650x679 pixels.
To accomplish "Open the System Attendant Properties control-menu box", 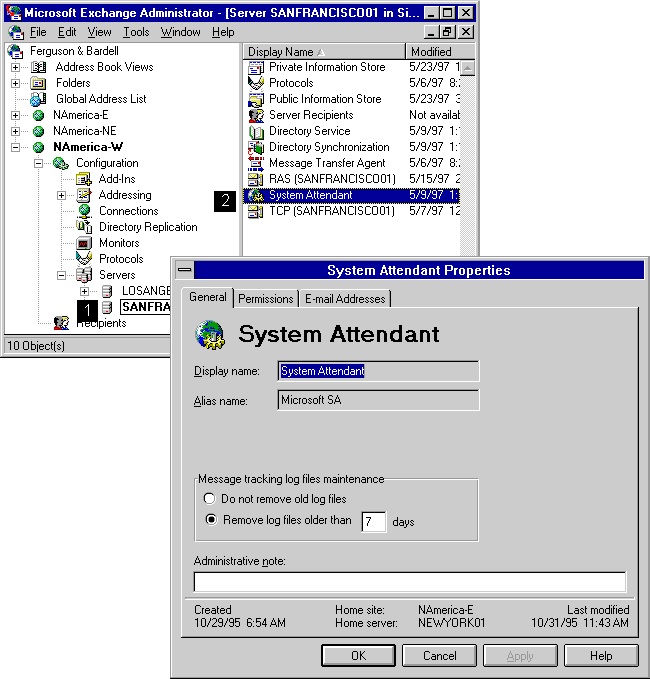I will click(x=185, y=270).
